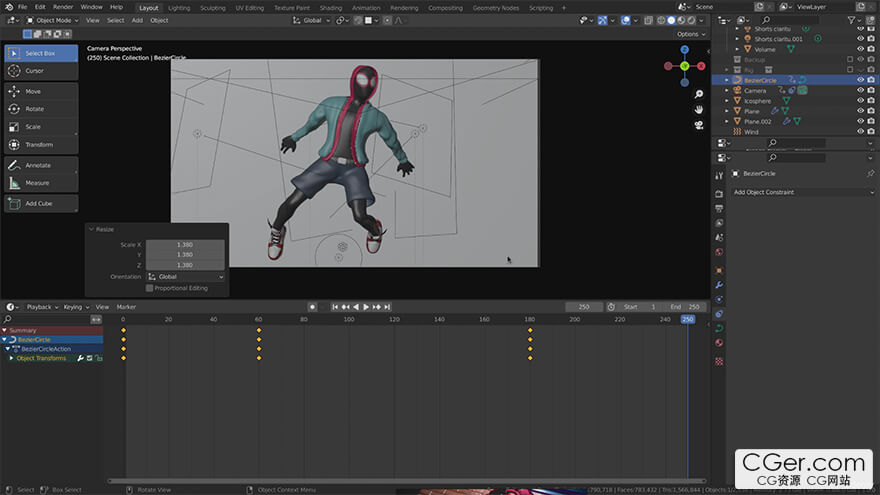
Task: Select the Move tool
Action: coord(41,91)
